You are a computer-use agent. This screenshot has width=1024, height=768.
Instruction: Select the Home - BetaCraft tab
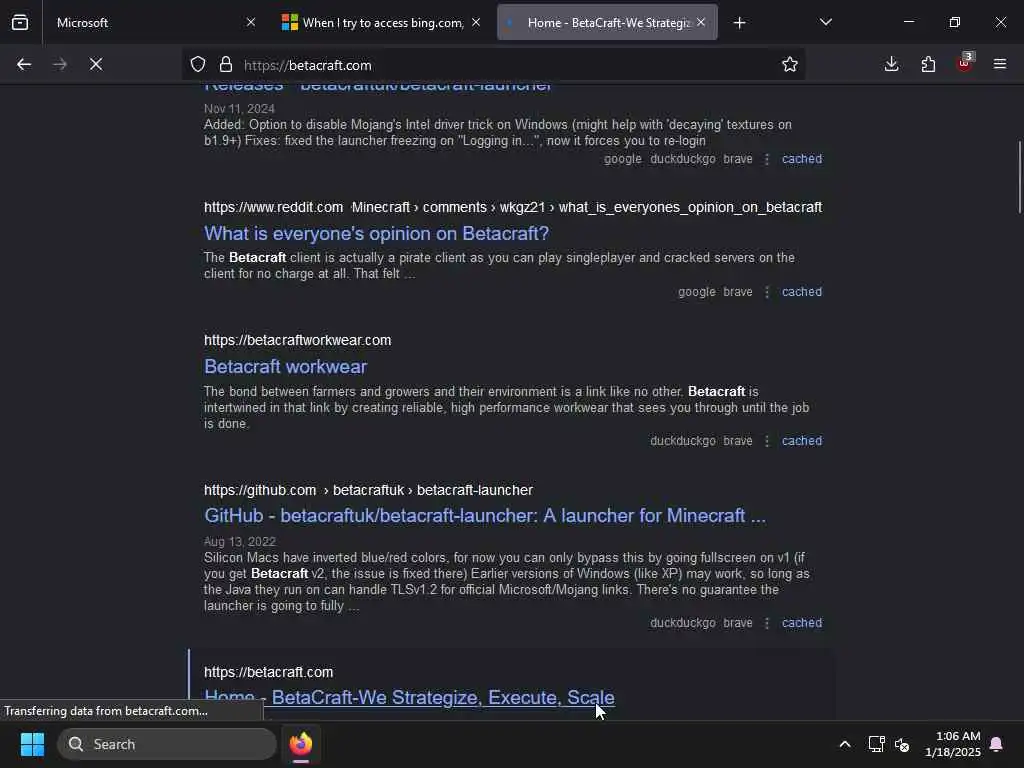point(607,22)
